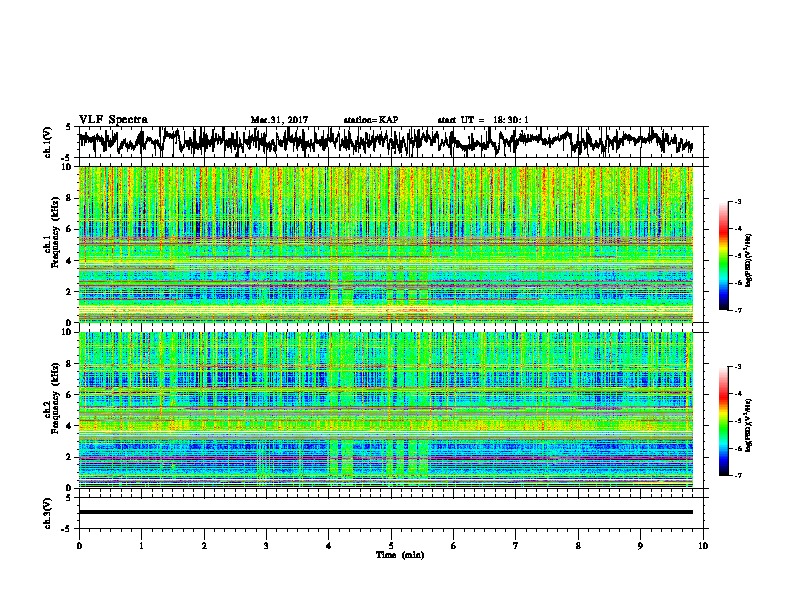Image resolution: width=792 pixels, height=612 pixels.
Task: Click the ch.1 frequency tick label "6"
Action: [69, 229]
